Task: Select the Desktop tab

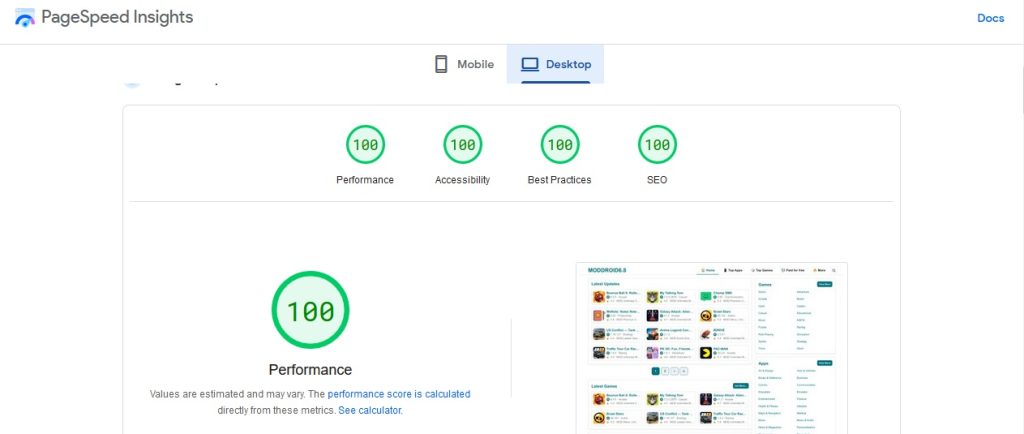Action: point(555,64)
